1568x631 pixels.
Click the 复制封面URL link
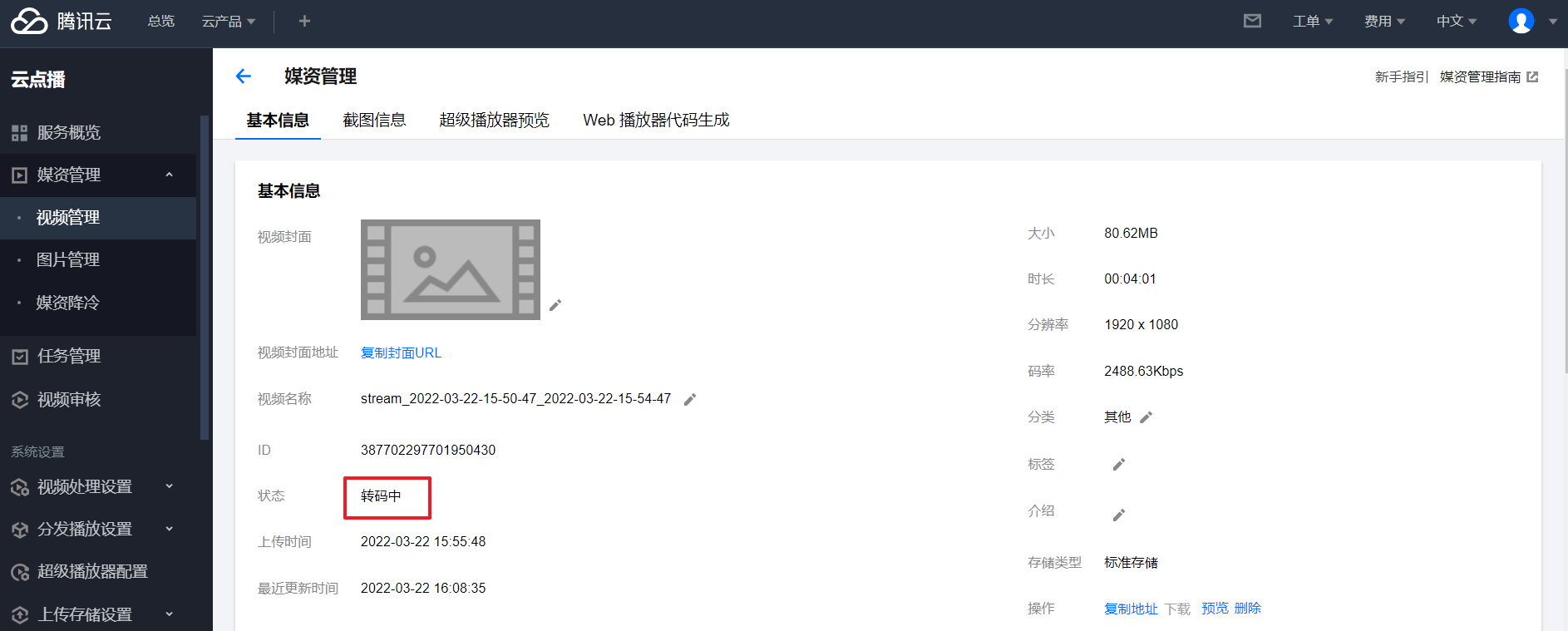pyautogui.click(x=401, y=352)
